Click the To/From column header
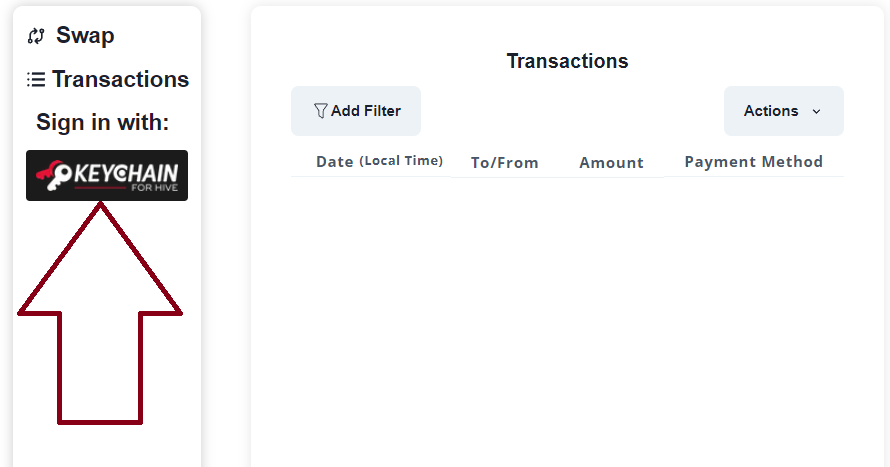 tap(504, 163)
